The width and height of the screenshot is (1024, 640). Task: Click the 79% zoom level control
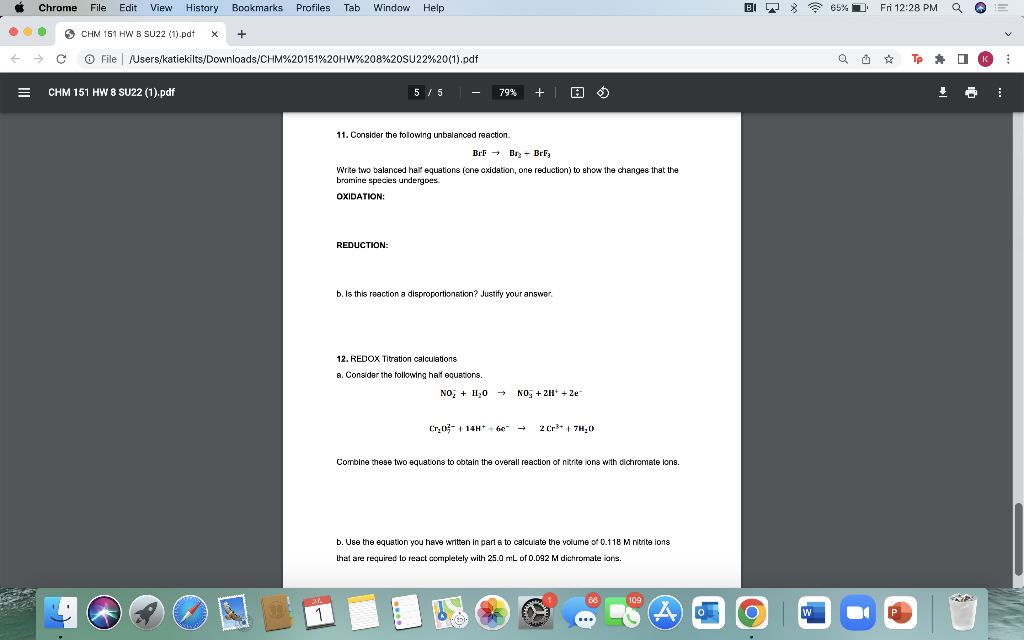(x=505, y=91)
